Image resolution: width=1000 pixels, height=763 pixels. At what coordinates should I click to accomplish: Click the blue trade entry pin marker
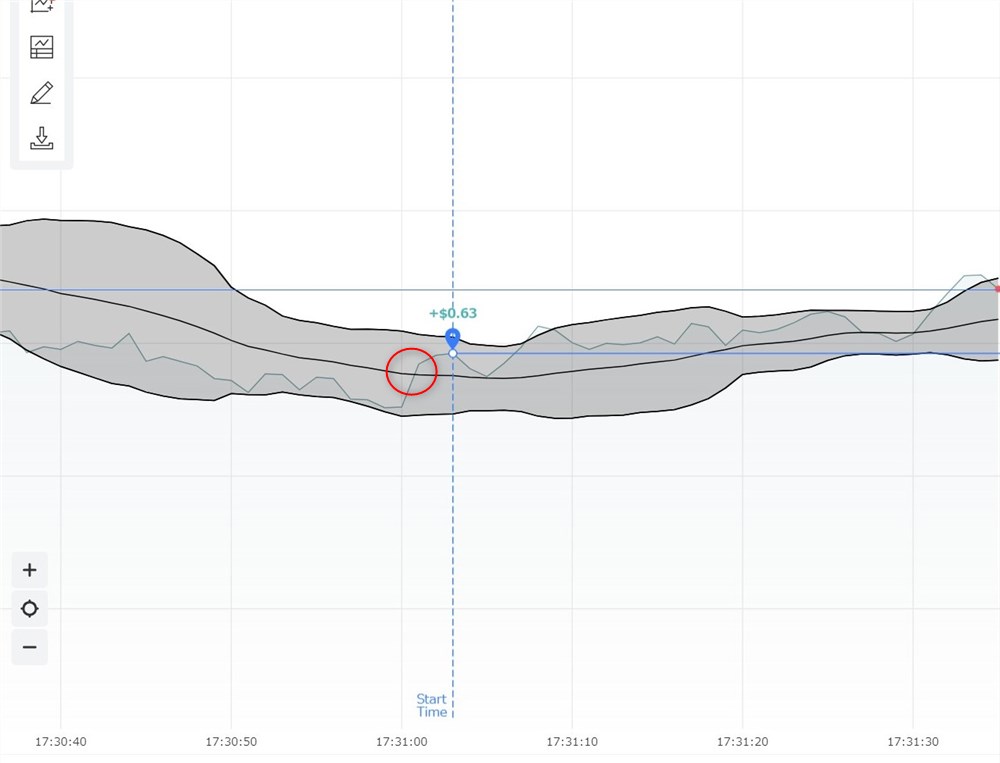(453, 337)
